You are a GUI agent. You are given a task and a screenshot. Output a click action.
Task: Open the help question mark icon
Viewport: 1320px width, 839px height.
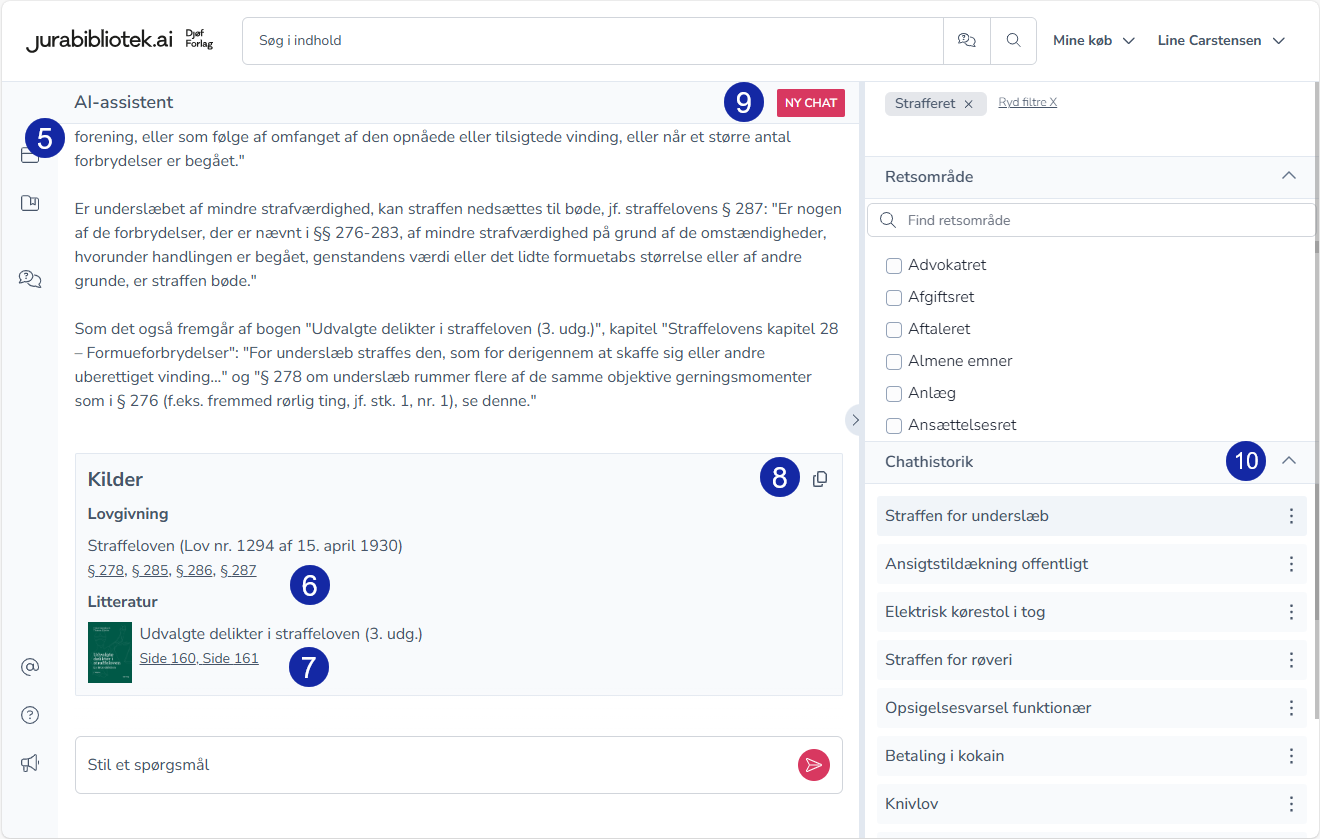[30, 715]
